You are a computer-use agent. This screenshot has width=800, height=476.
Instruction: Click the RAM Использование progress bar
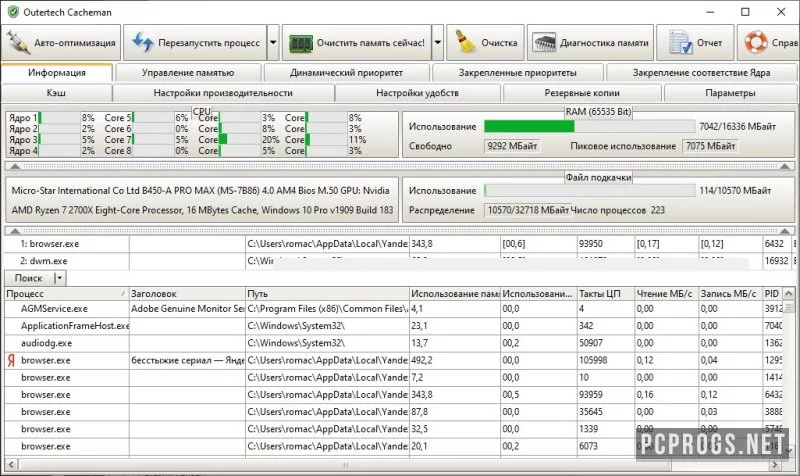(x=589, y=126)
